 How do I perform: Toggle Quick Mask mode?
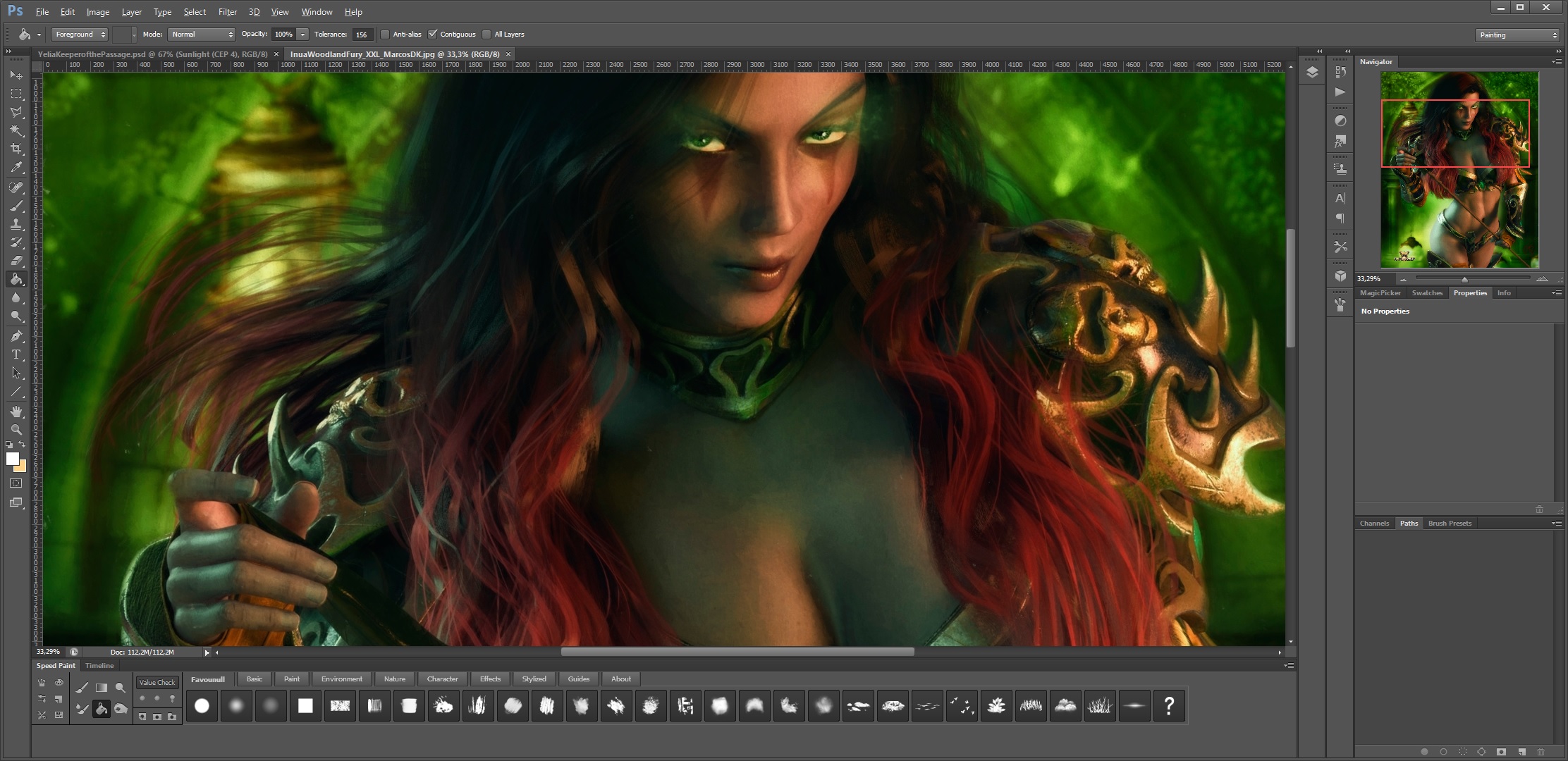point(16,483)
